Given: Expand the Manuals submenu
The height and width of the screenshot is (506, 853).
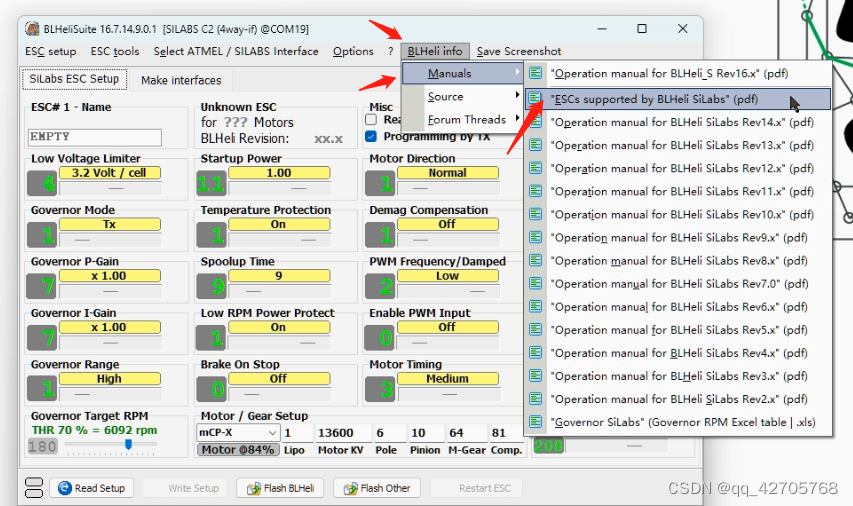Looking at the screenshot, I should point(462,73).
